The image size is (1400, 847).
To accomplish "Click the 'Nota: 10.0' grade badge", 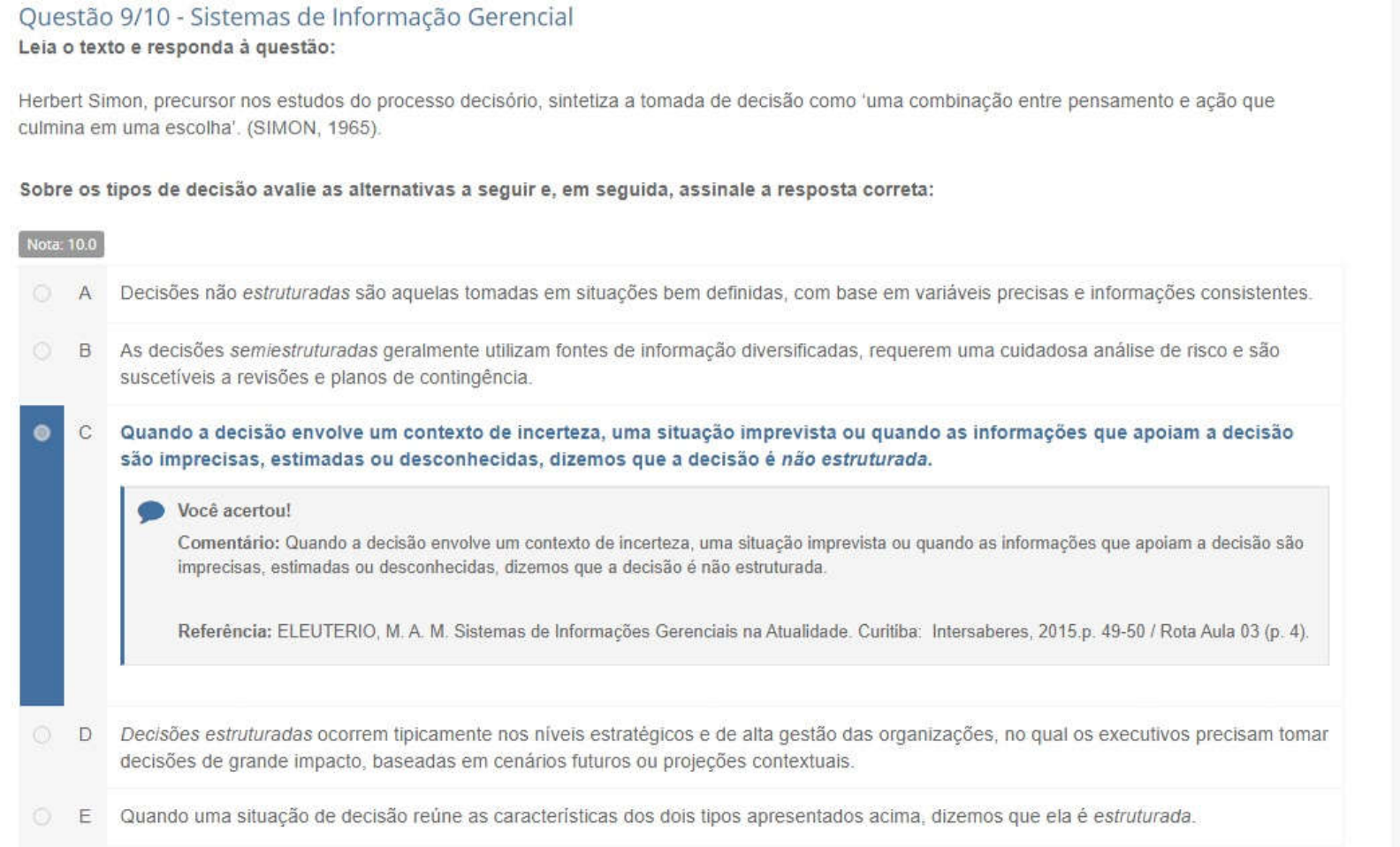I will (x=61, y=244).
